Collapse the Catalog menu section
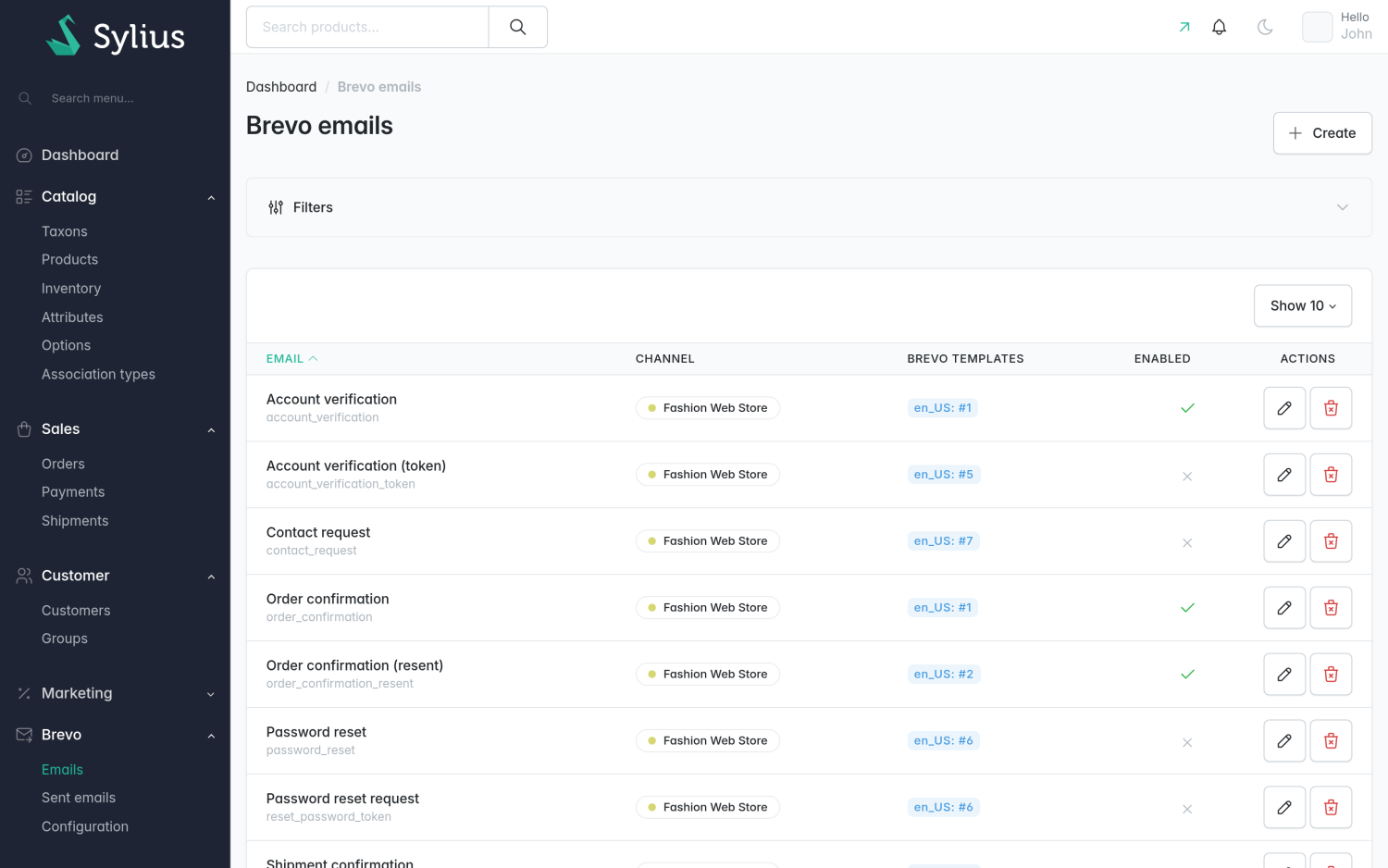 115,196
